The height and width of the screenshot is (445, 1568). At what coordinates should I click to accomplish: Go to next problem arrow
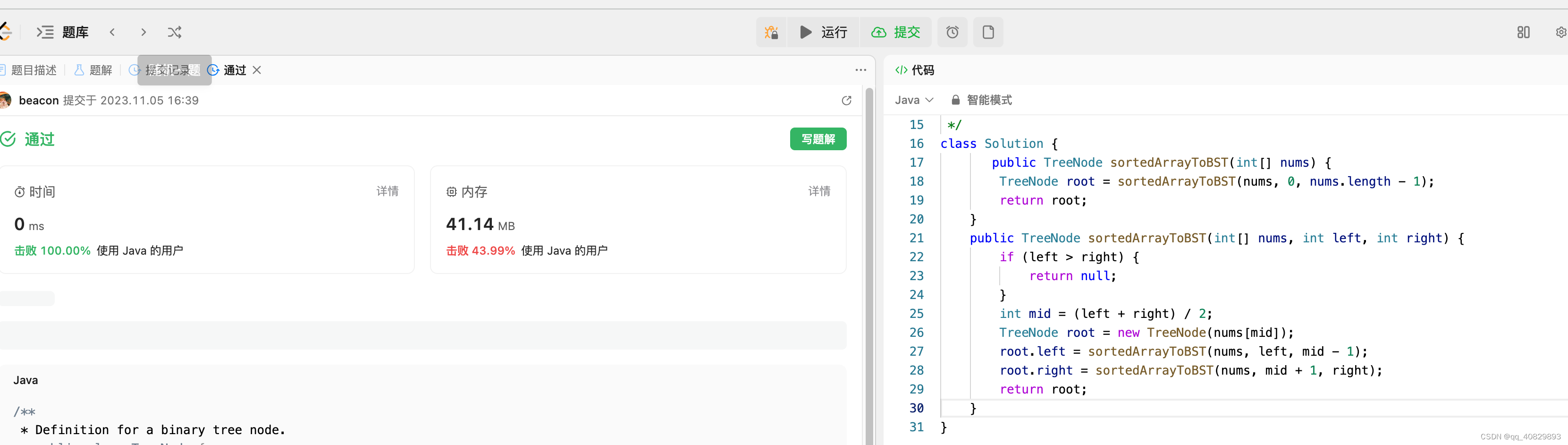coord(143,32)
